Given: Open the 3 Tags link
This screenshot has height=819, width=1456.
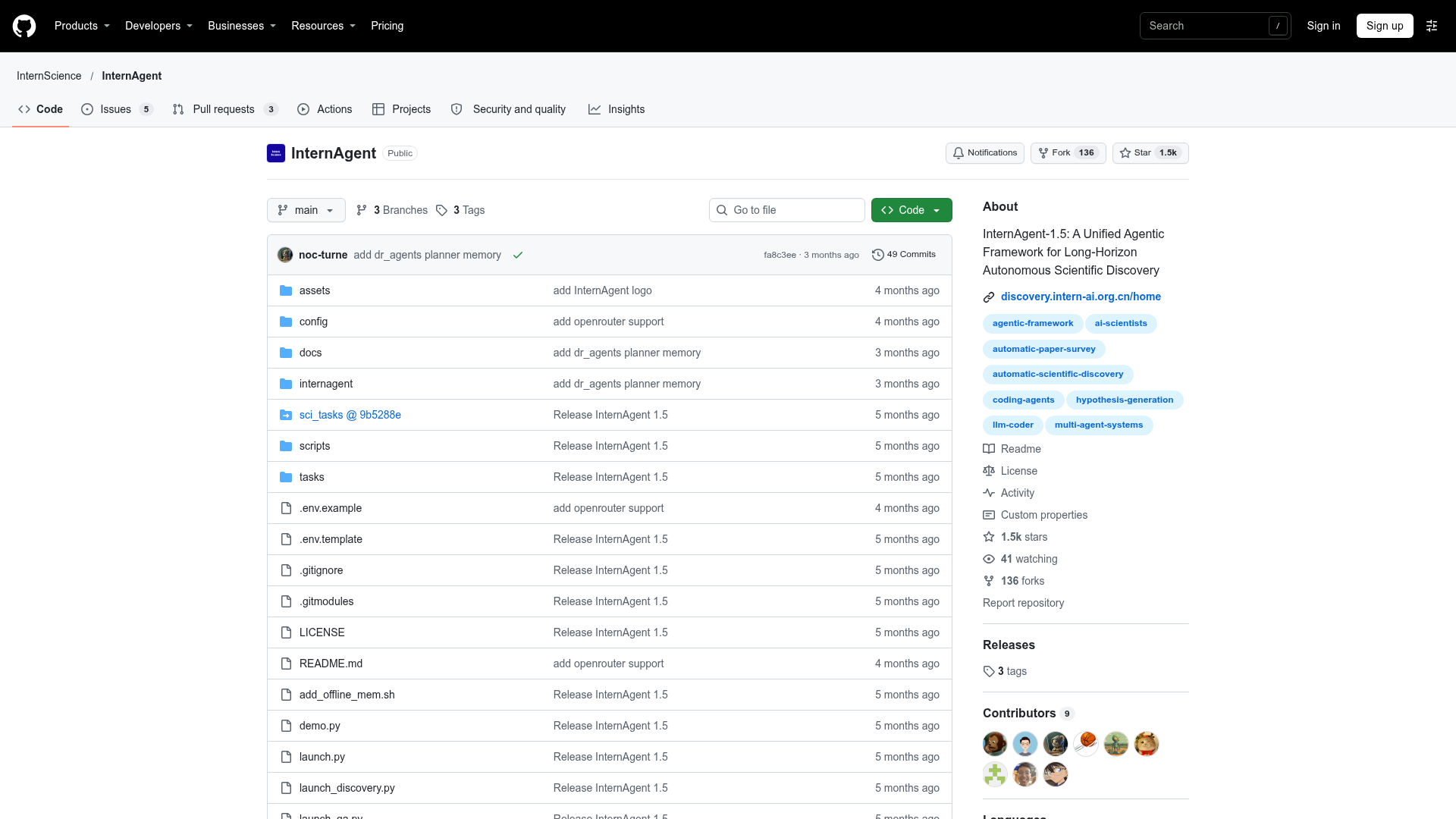Looking at the screenshot, I should click(460, 210).
